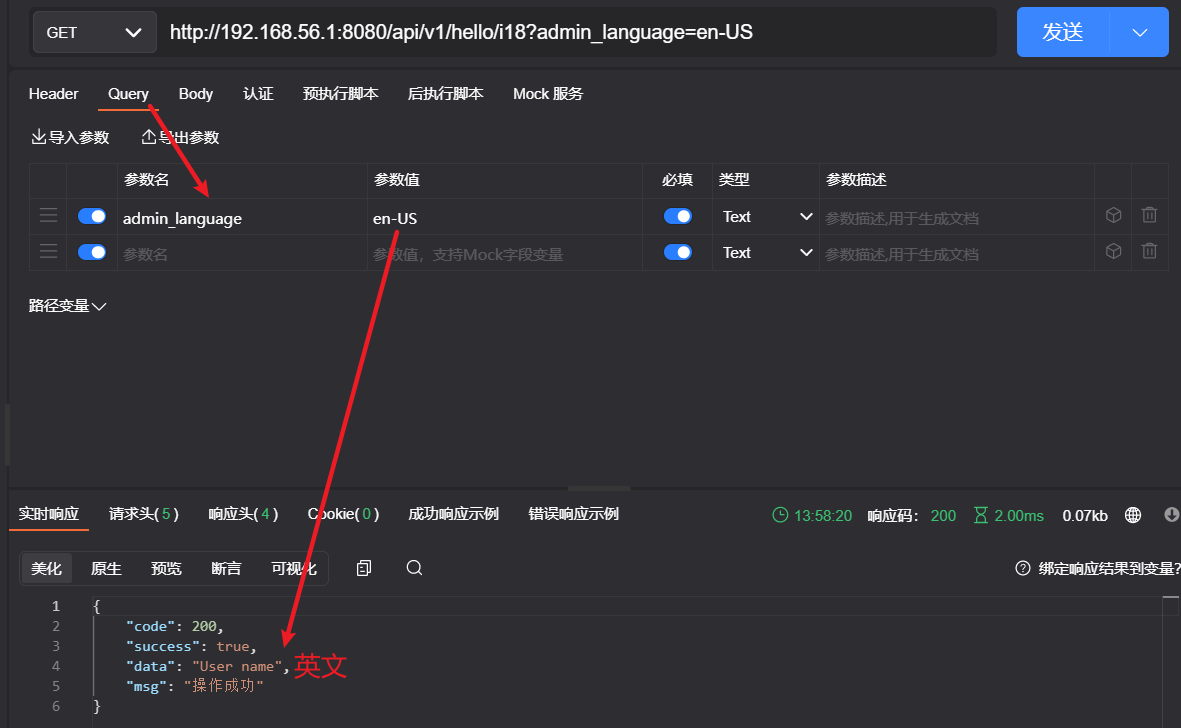
Task: Toggle enable switch on empty parameter row
Action: 92,252
